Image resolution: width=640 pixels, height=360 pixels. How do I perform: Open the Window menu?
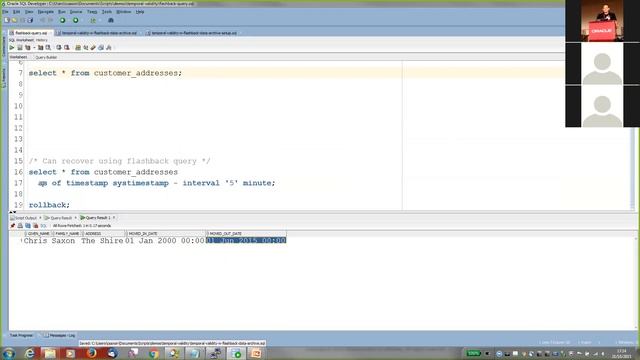[x=124, y=12]
